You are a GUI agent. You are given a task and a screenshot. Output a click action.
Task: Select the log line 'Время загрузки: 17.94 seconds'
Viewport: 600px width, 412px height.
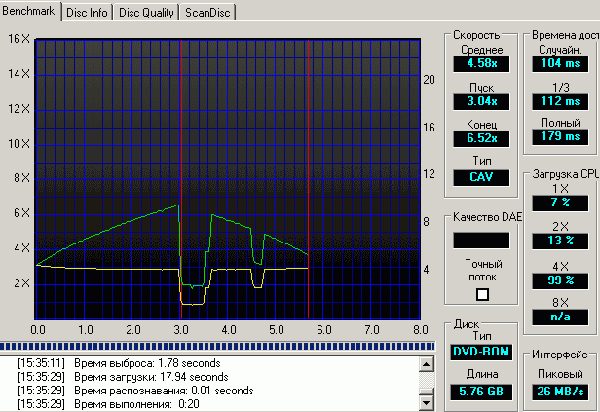tap(122, 377)
